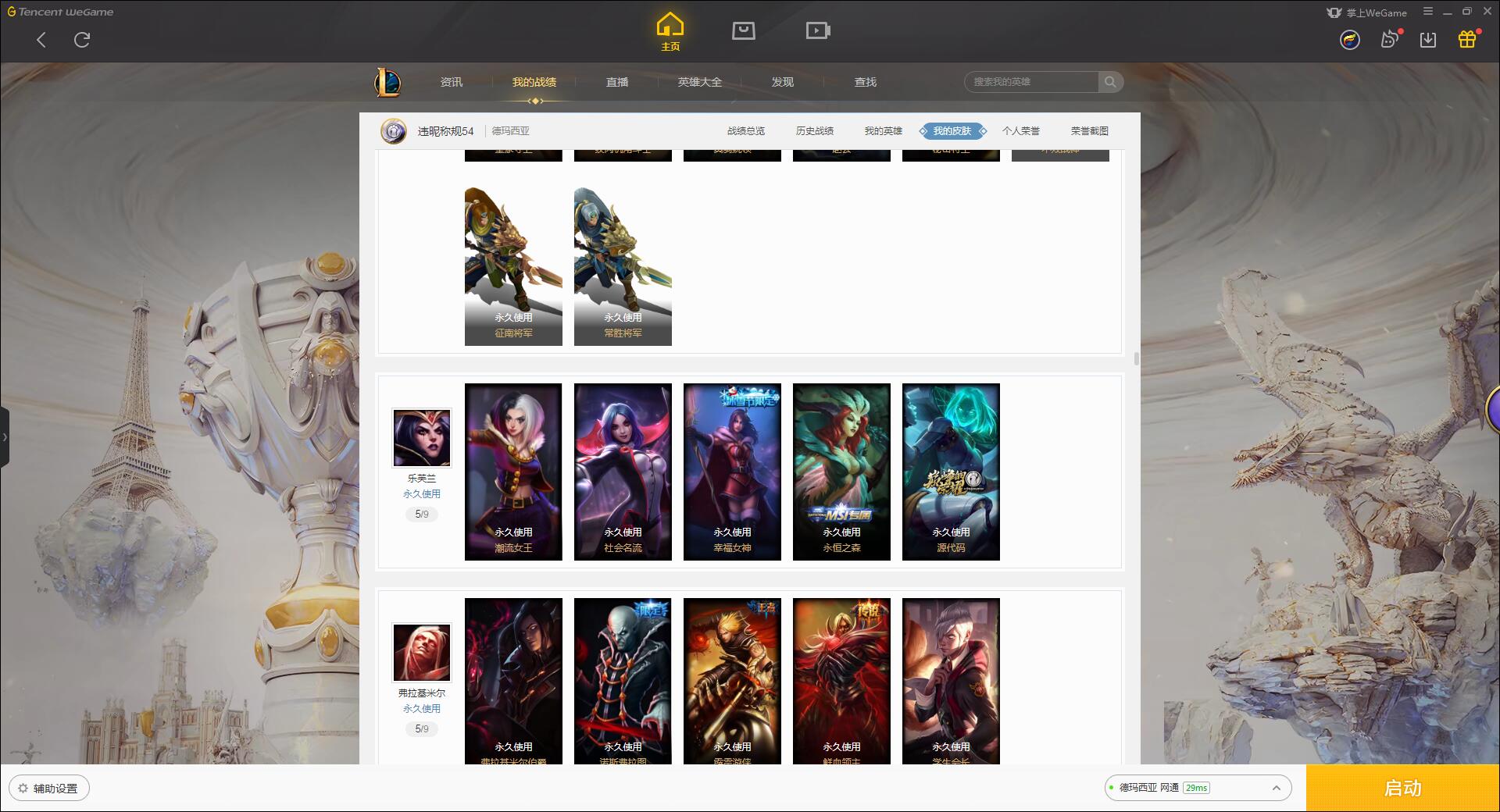
Task: Open the 我的皮肤 sub-tab
Action: tap(952, 131)
